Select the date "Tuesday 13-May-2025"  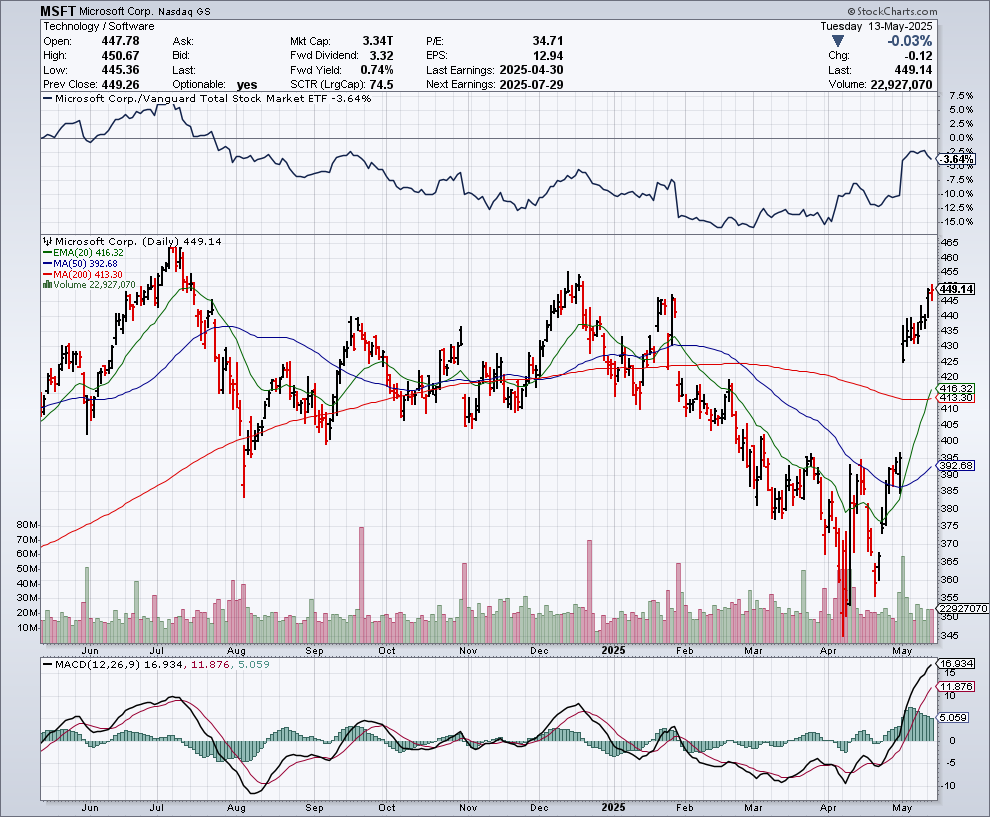[876, 27]
